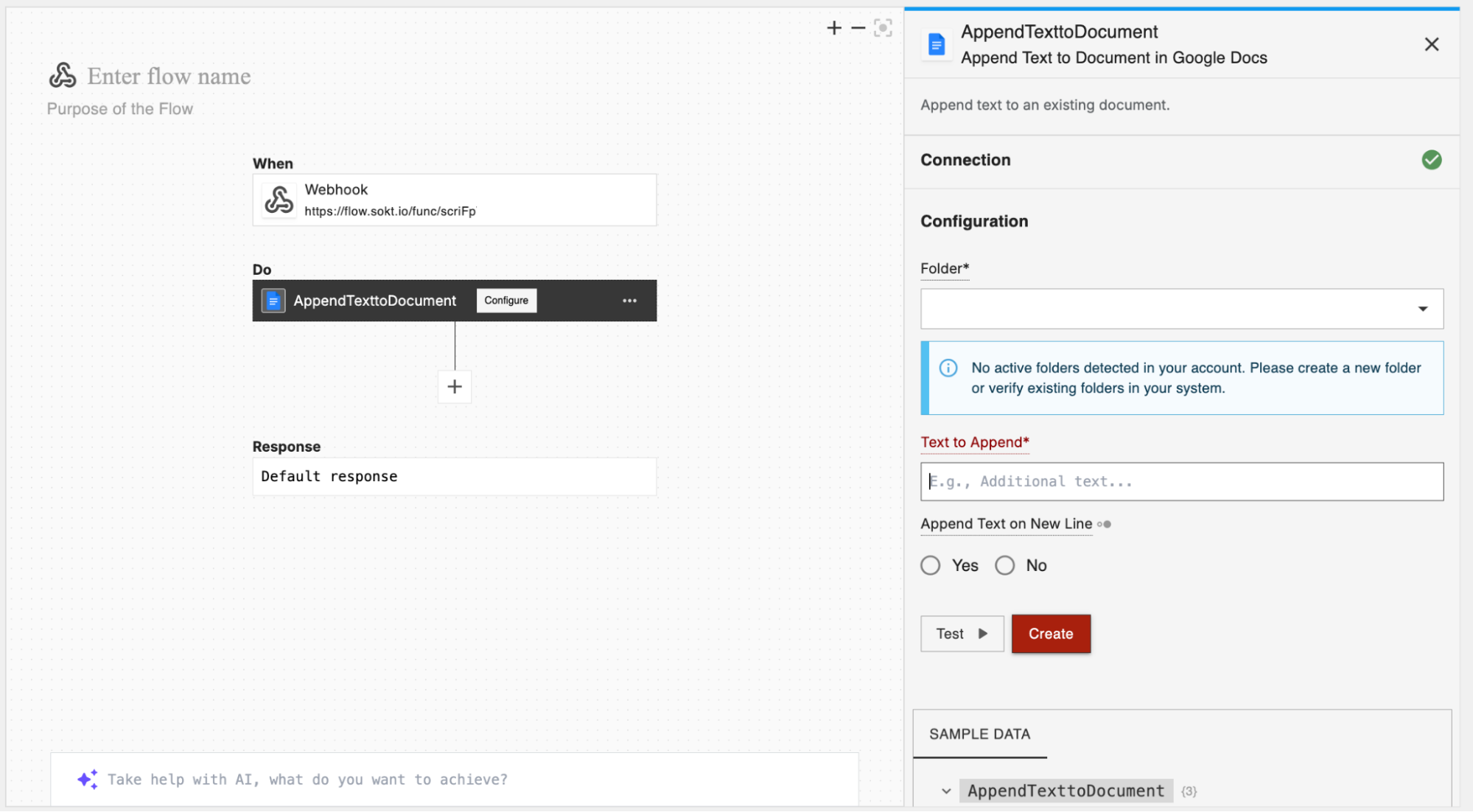Toggle the switch beside Append Text on New Line
This screenshot has height=812, width=1473.
tap(1104, 524)
